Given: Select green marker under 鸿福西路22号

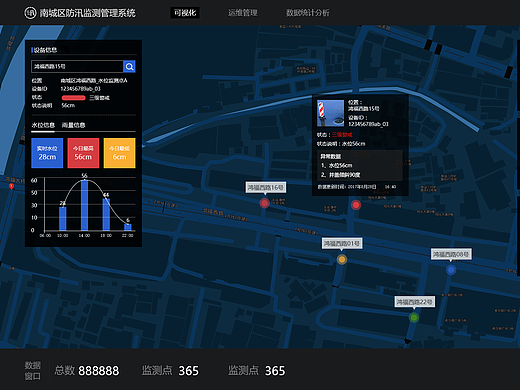Looking at the screenshot, I should [x=414, y=318].
